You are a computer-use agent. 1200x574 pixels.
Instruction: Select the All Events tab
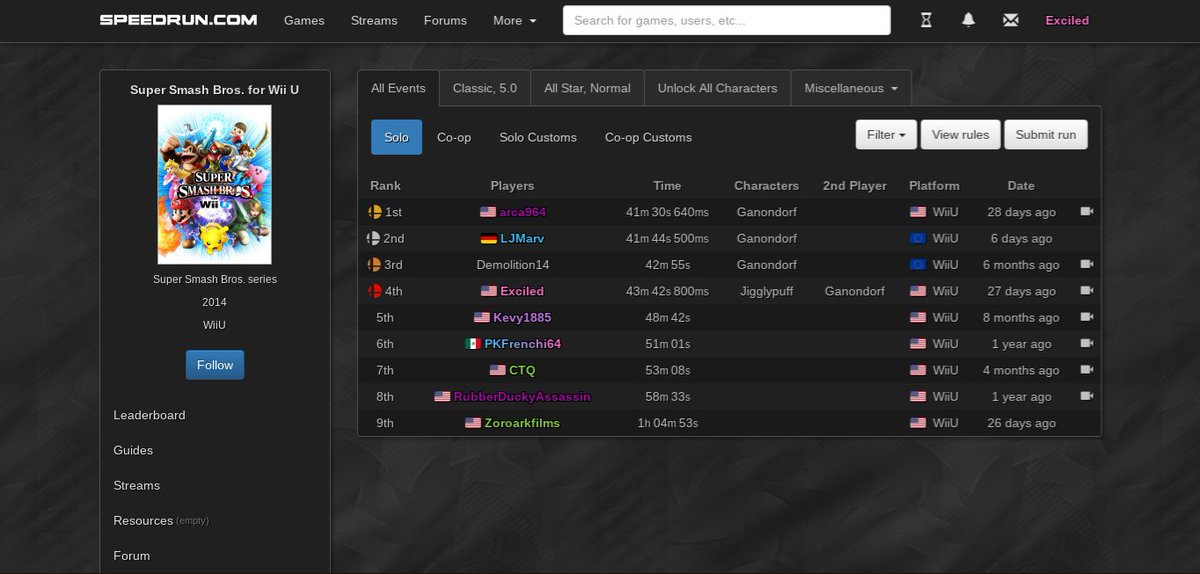point(398,88)
